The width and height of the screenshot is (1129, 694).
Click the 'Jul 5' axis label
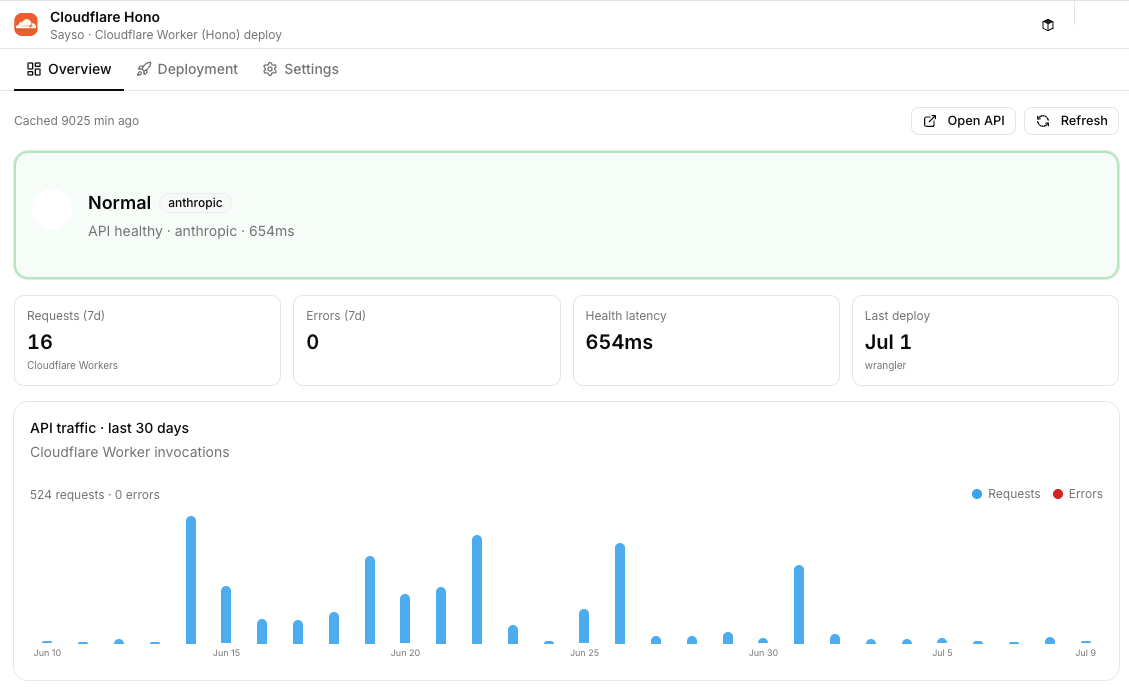tap(943, 653)
